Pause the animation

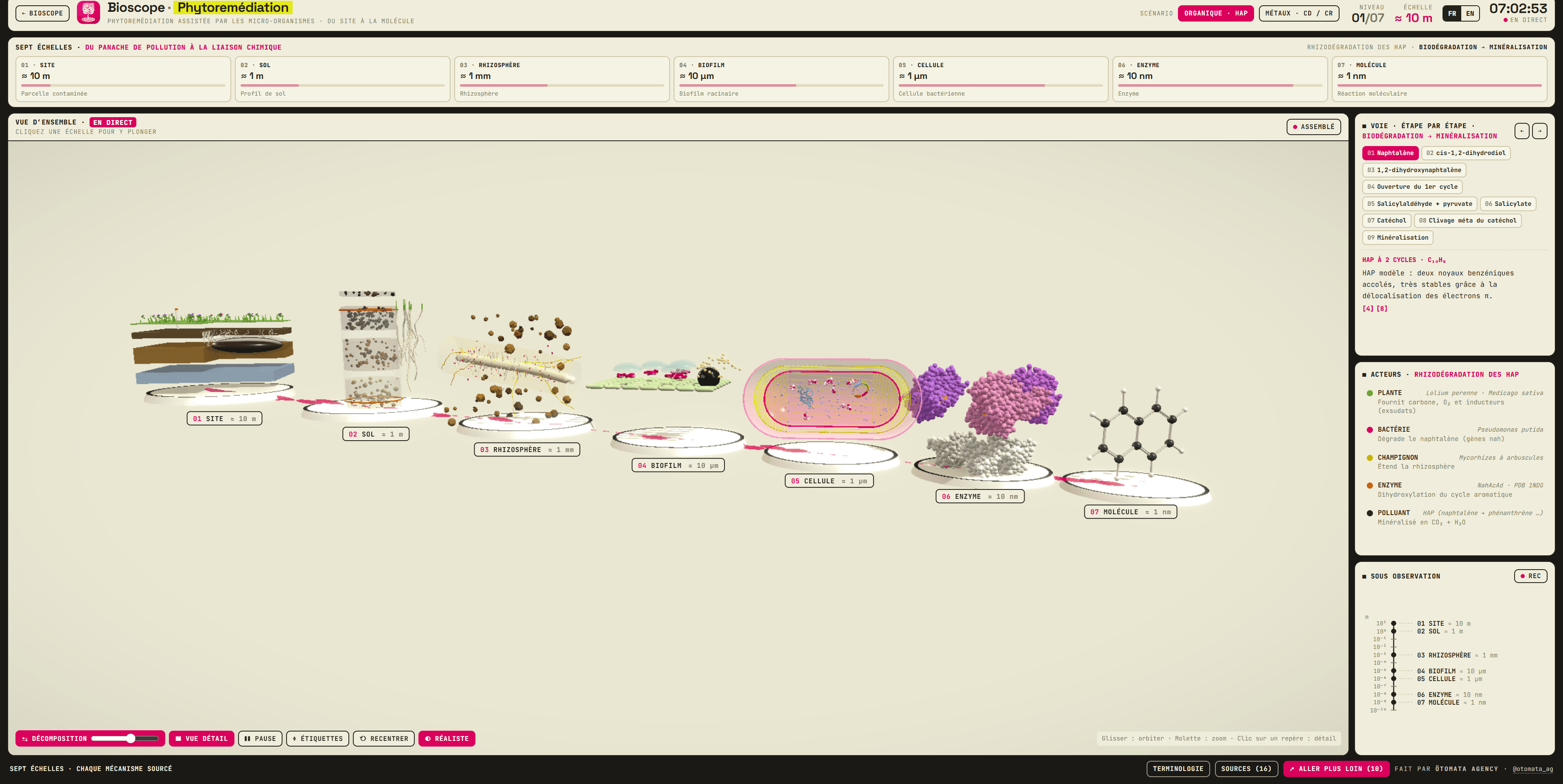pos(260,738)
